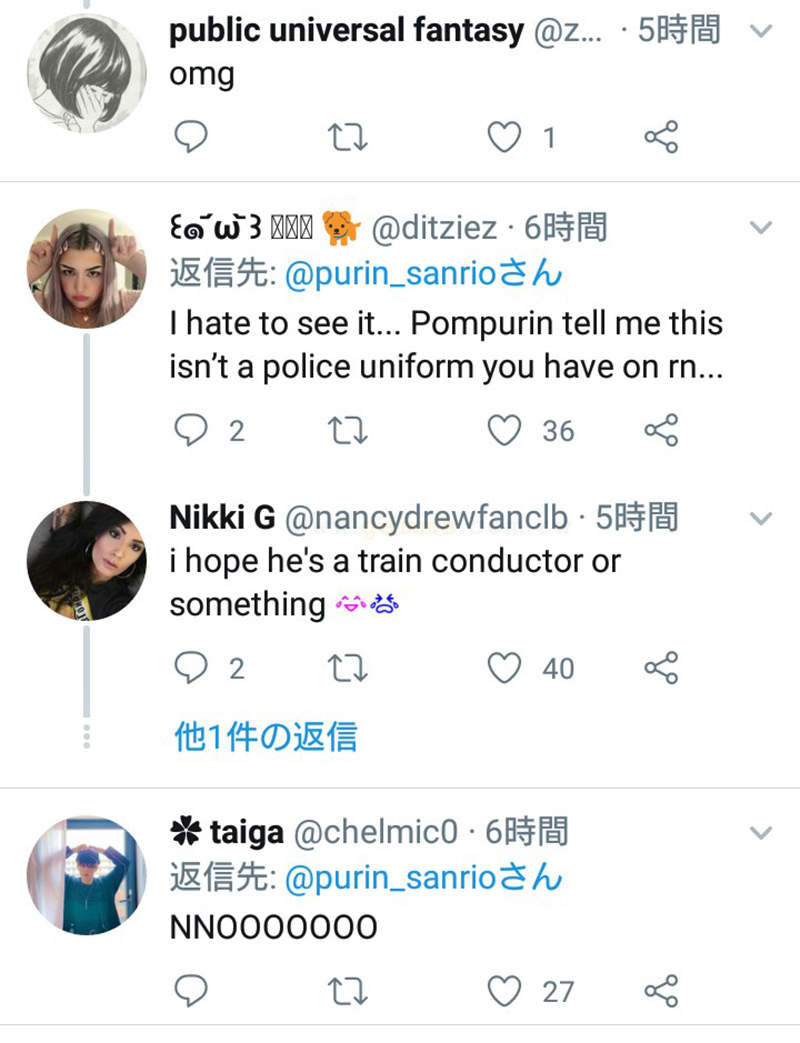Open the menu on taiga's tweet

coord(762,832)
